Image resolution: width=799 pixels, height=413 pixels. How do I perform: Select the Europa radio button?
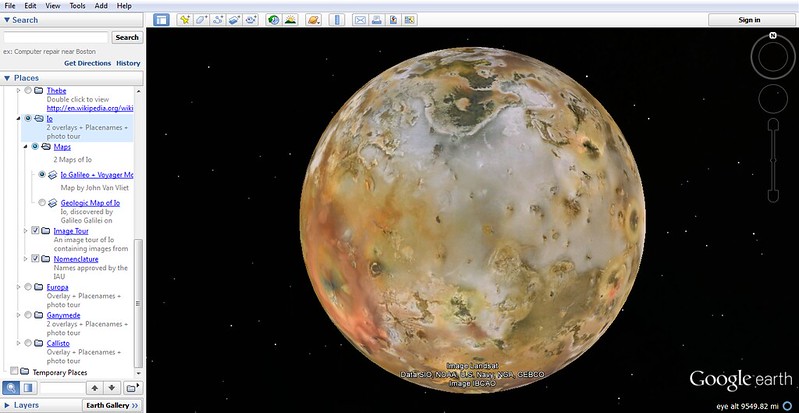(28, 287)
